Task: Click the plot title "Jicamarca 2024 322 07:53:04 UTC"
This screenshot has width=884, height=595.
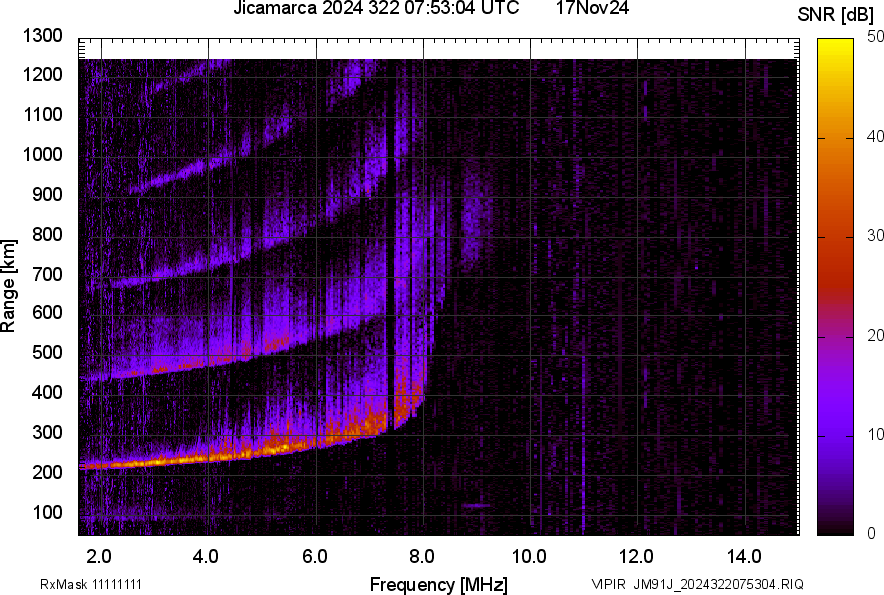Action: [376, 8]
